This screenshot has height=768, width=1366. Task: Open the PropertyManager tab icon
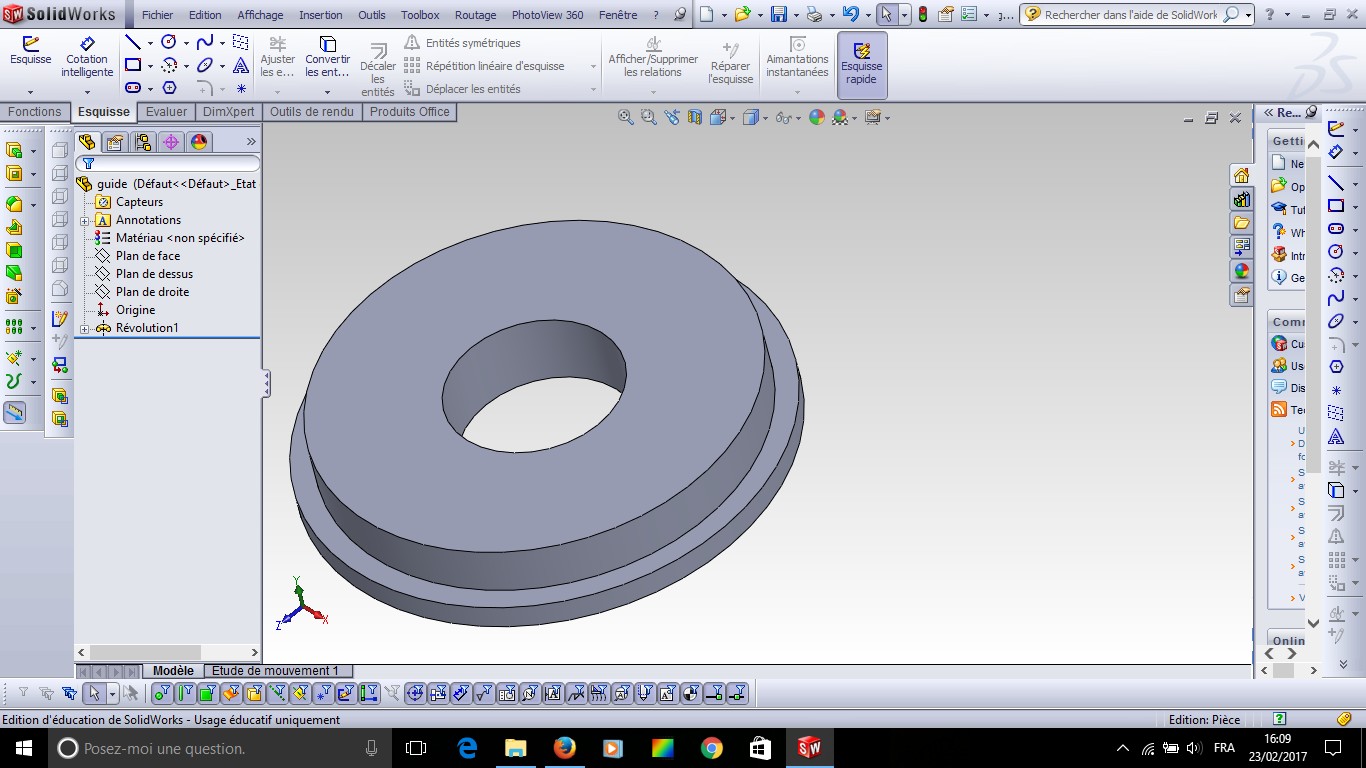click(x=115, y=142)
